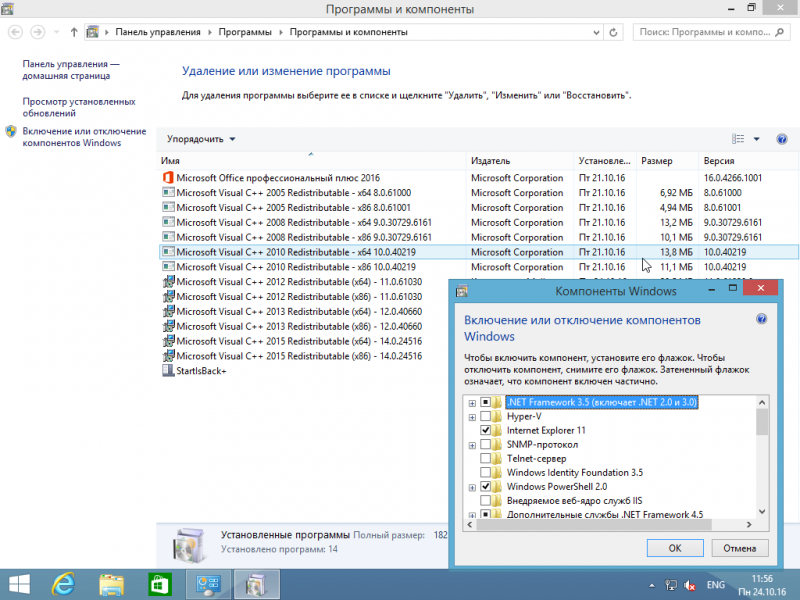800x600 pixels.
Task: Click the horizontal scrollbar in components list
Action: 593,524
